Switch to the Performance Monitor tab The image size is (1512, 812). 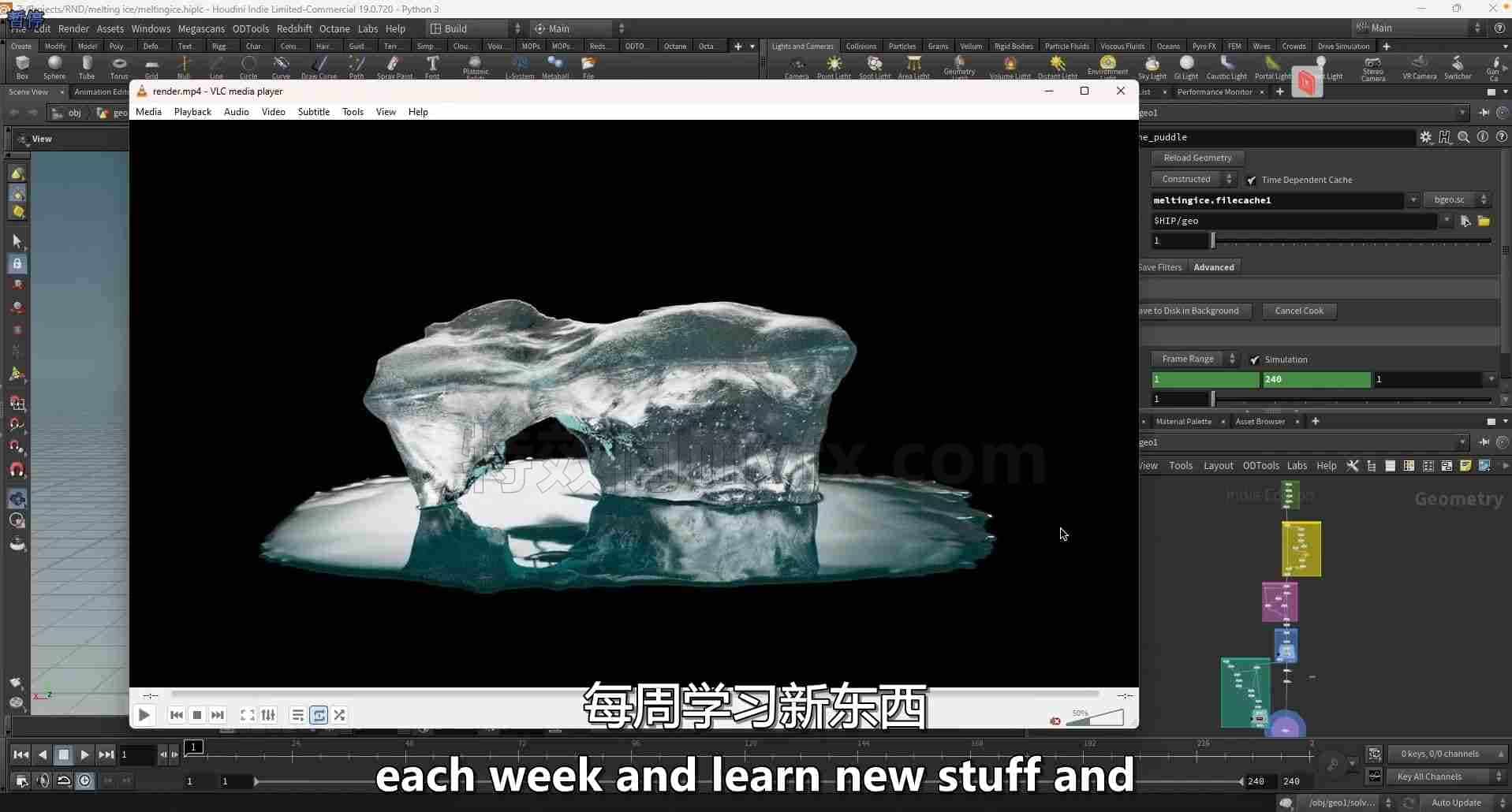pos(1215,92)
